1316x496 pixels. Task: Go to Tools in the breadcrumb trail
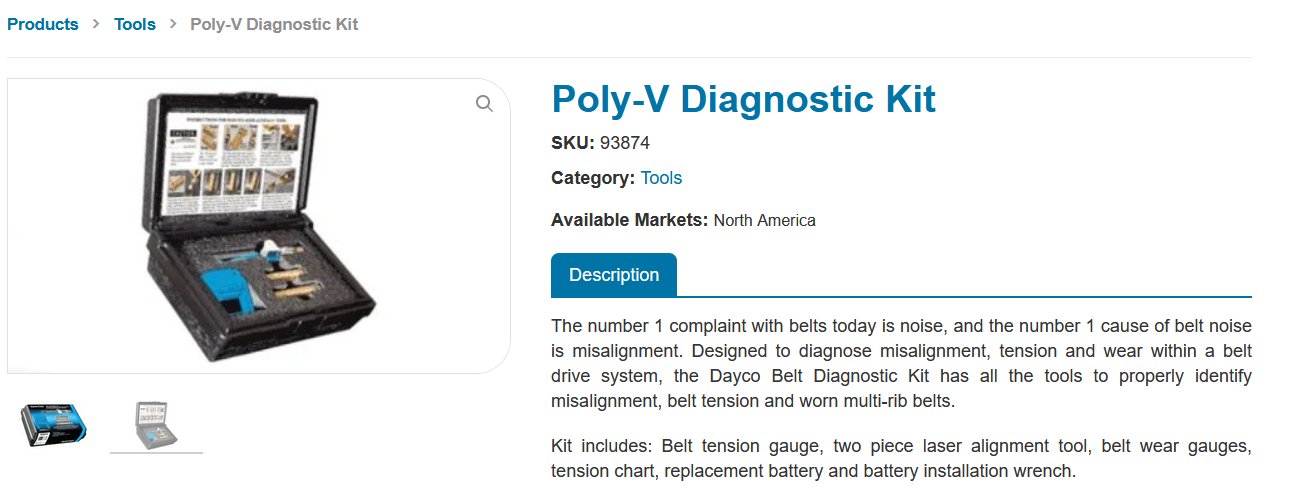[135, 24]
